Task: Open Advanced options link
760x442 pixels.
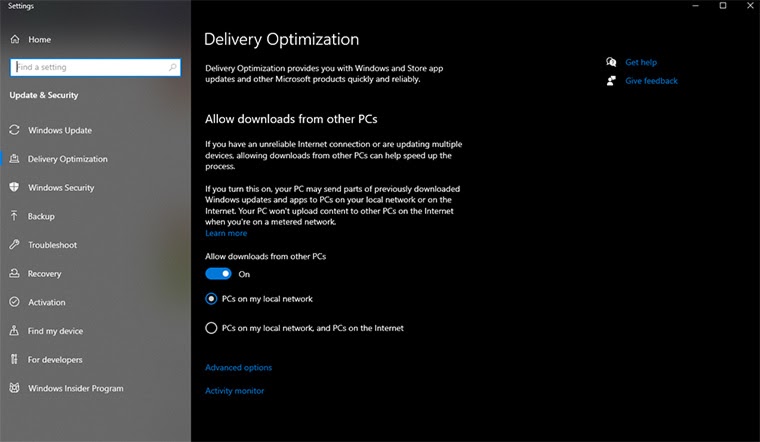Action: [238, 367]
